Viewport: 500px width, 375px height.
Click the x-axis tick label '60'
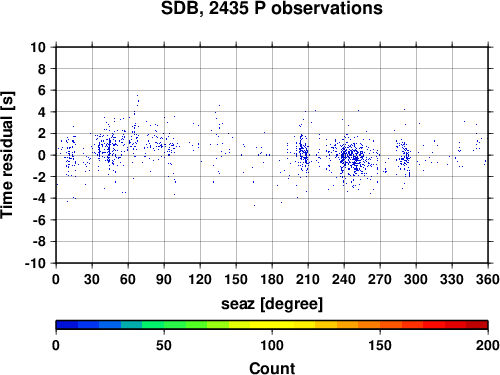128,279
